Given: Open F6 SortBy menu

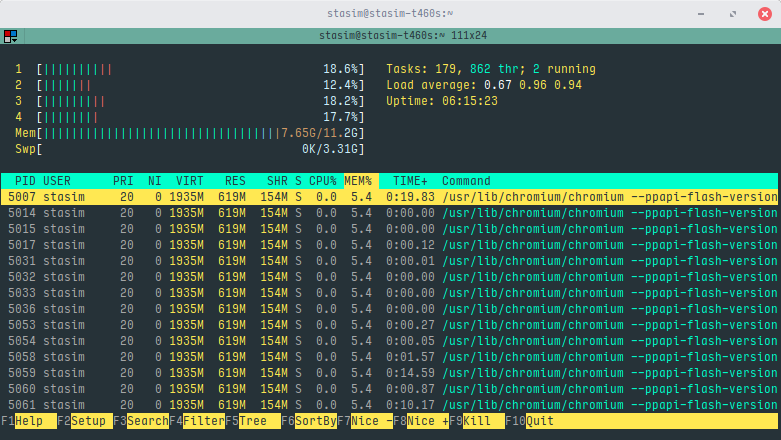Looking at the screenshot, I should click(309, 421).
